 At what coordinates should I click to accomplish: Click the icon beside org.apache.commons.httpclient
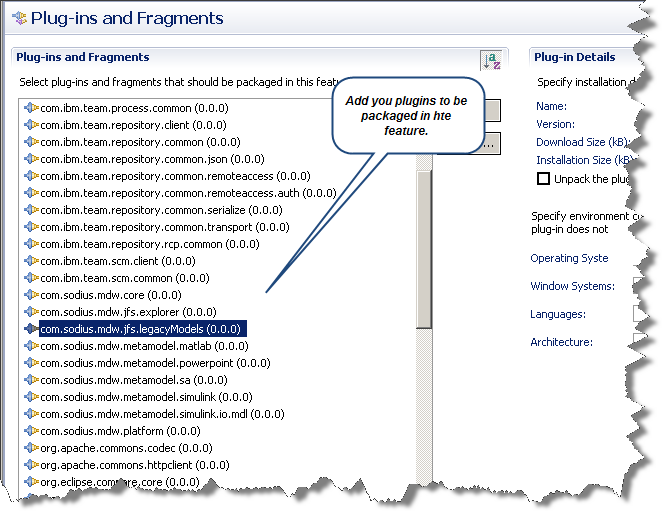pyautogui.click(x=31, y=465)
